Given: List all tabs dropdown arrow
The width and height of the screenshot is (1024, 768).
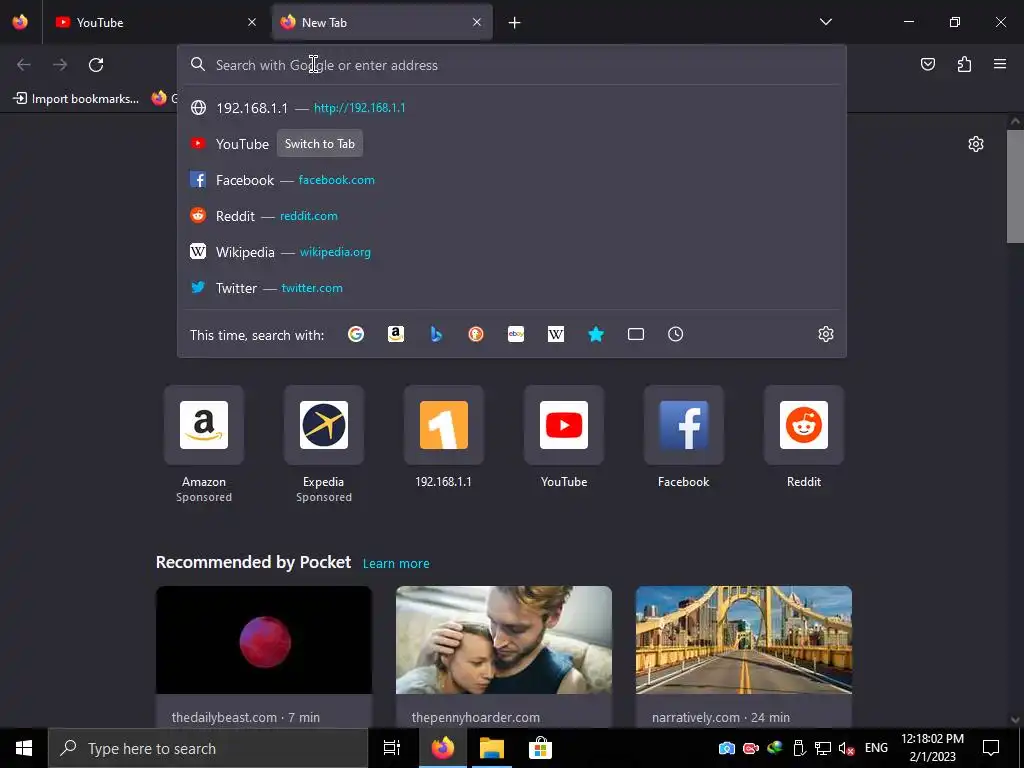Looking at the screenshot, I should [x=826, y=22].
